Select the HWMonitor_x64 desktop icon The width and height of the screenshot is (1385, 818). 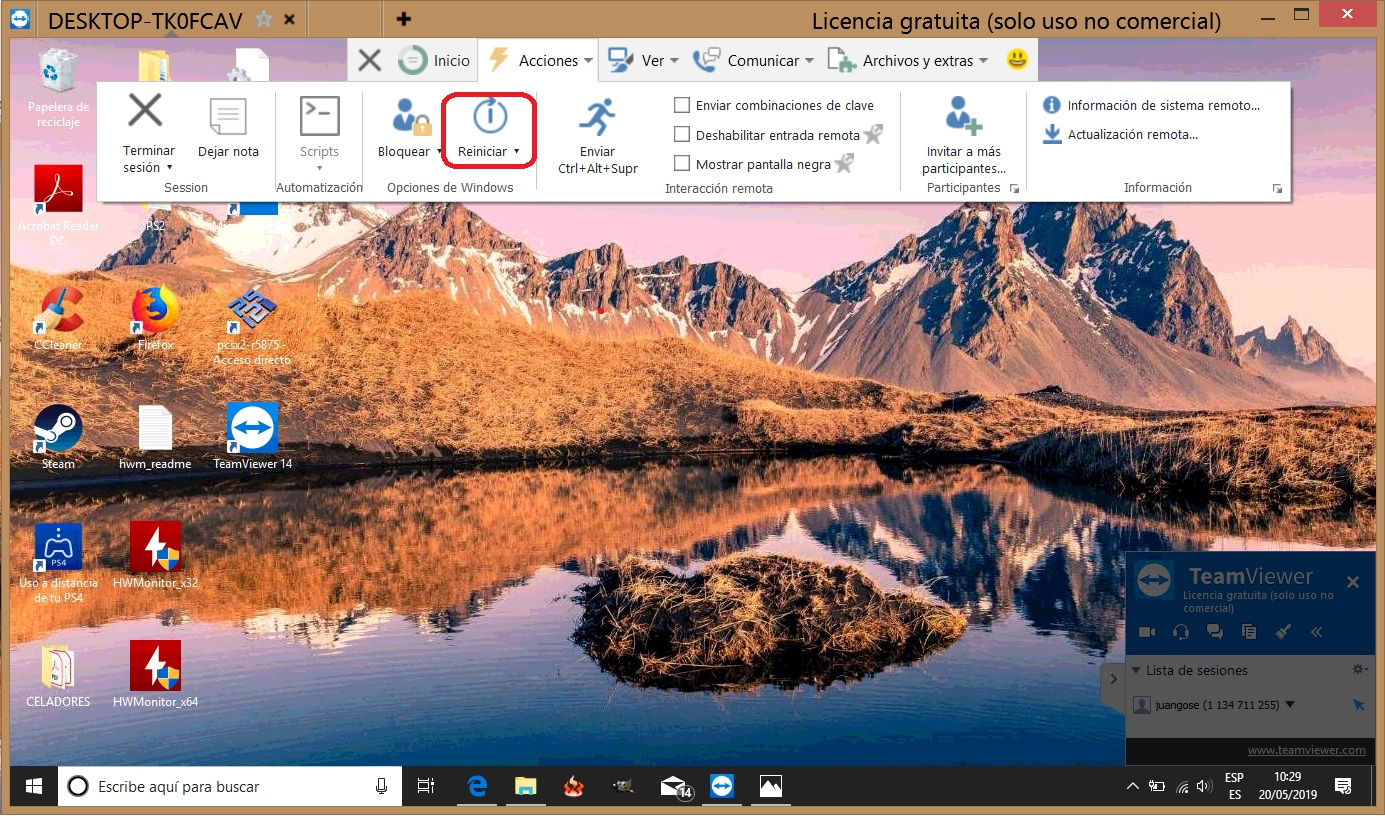(155, 675)
